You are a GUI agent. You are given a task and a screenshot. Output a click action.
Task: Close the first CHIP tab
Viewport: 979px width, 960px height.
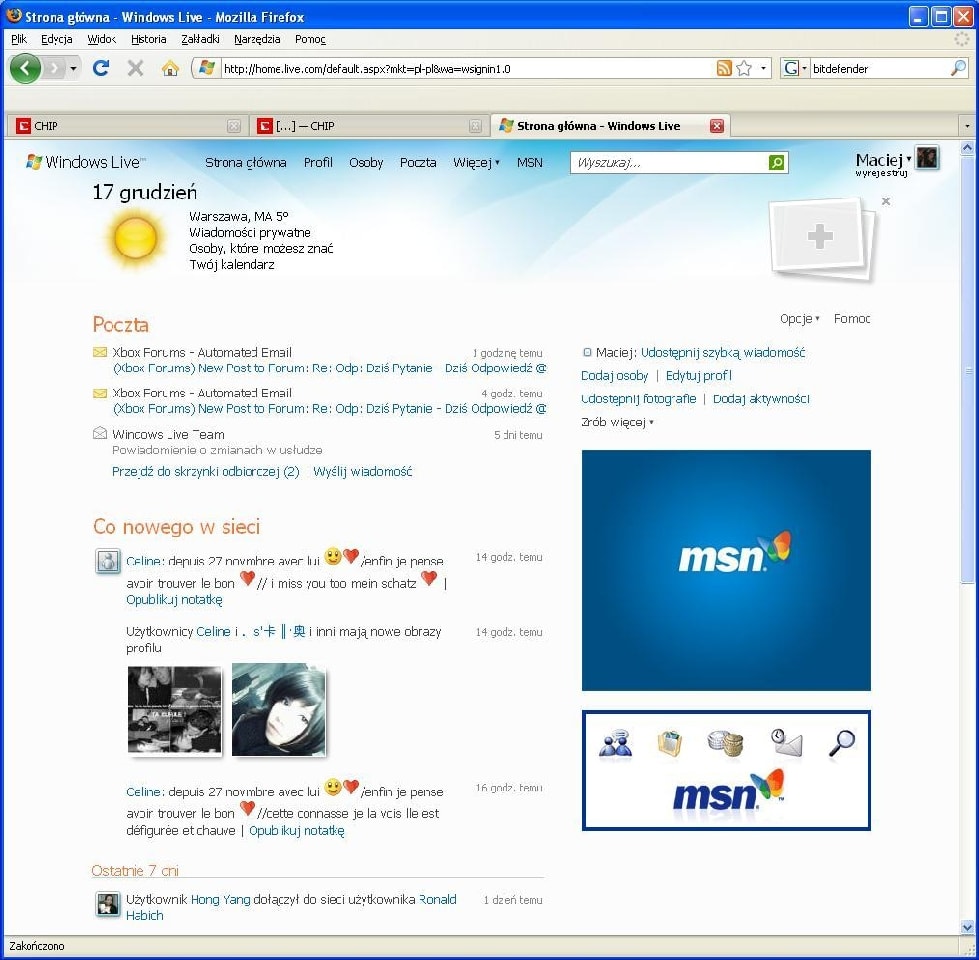point(234,126)
